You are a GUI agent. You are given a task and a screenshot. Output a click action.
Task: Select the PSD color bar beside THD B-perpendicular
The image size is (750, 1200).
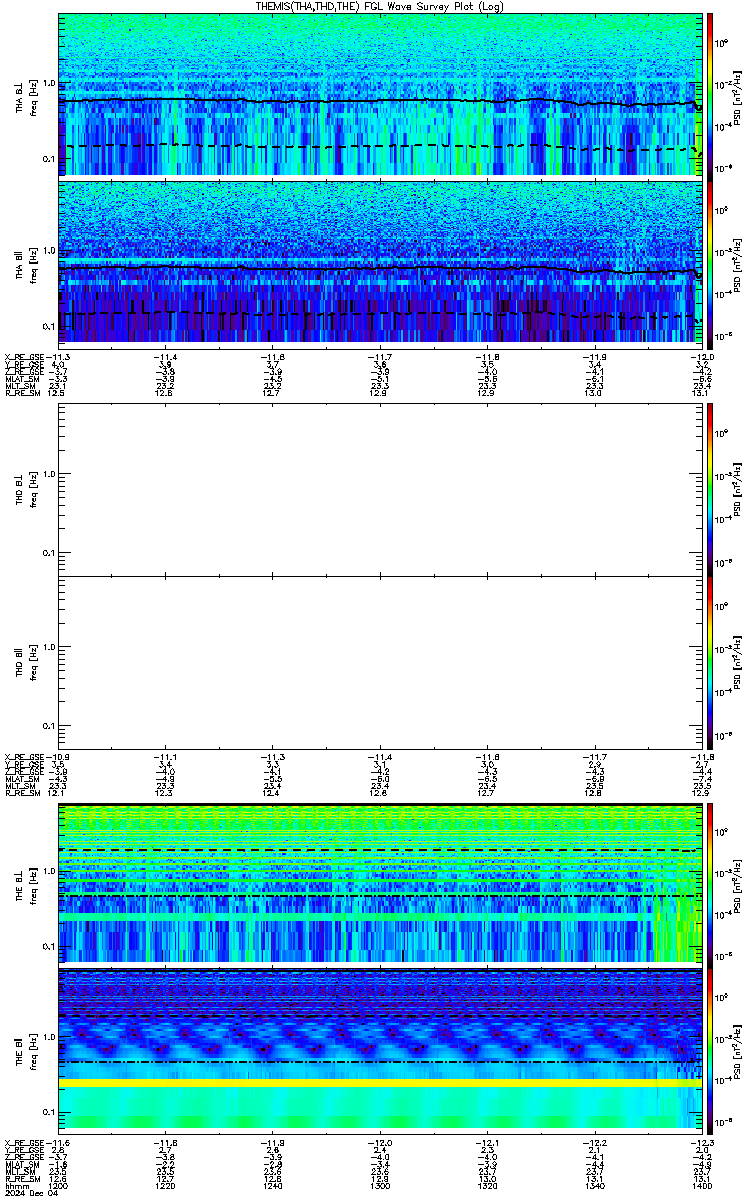[710, 488]
